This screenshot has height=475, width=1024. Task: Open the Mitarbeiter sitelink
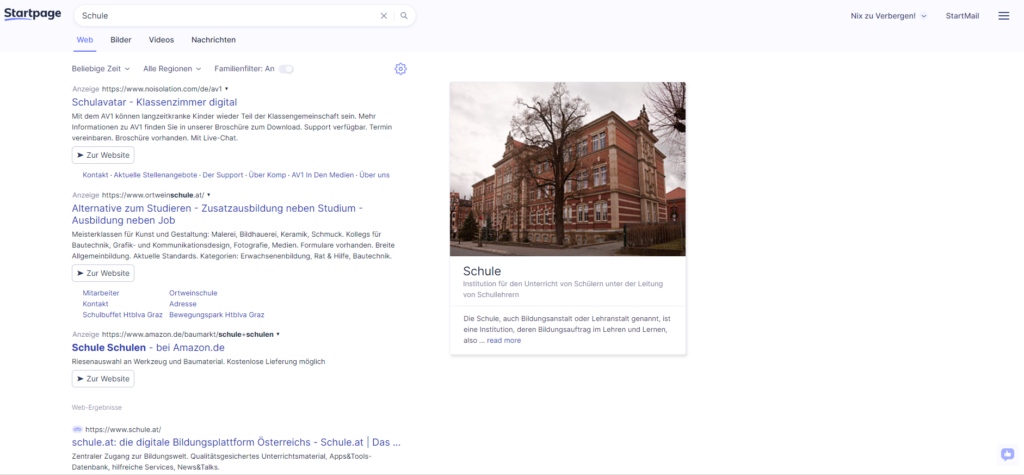tap(101, 293)
